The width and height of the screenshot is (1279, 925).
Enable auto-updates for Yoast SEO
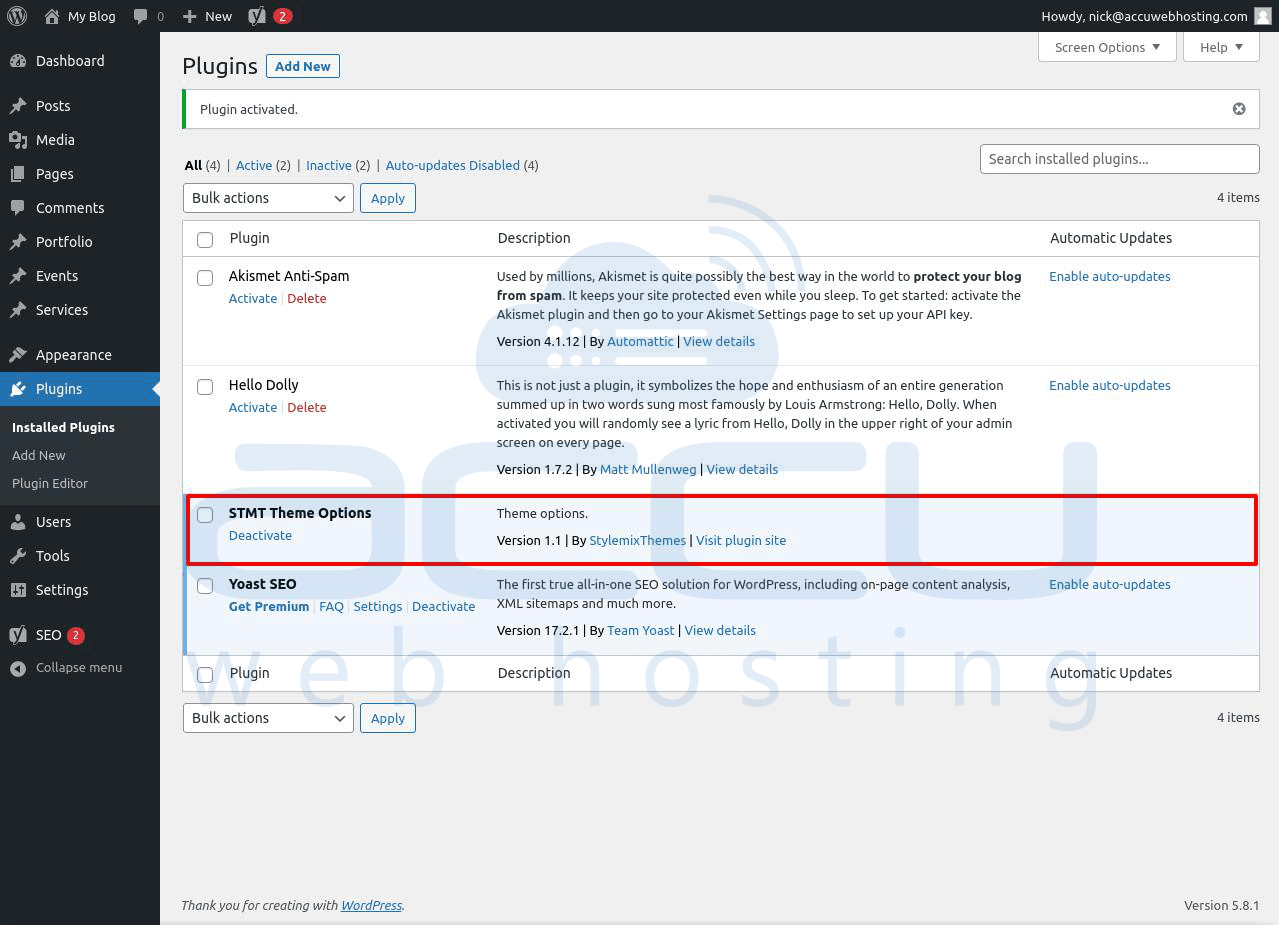[x=1110, y=584]
